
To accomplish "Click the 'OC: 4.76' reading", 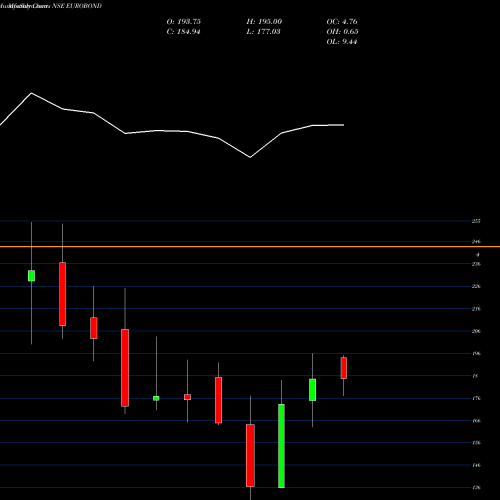I will (342, 22).
